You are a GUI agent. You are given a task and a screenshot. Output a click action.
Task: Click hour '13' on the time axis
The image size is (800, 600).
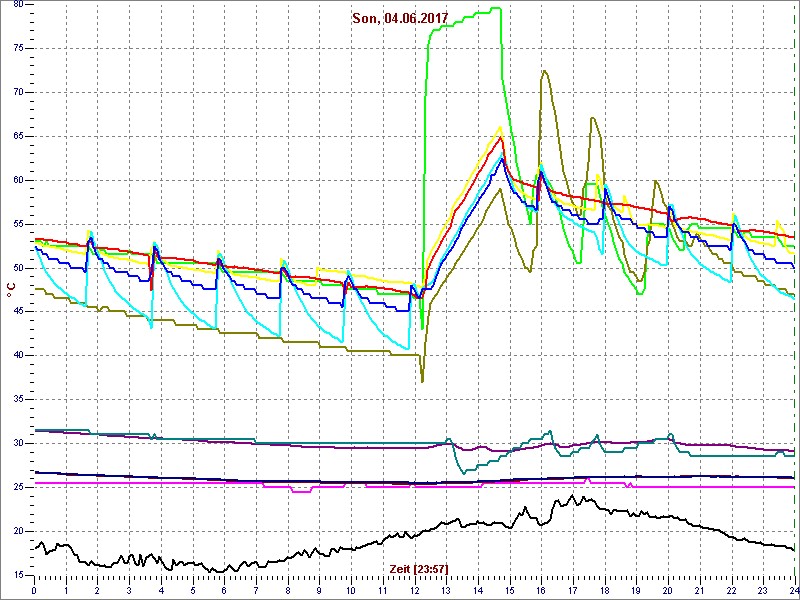(446, 590)
